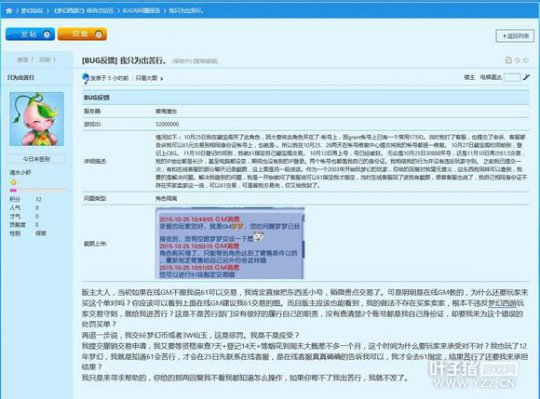Screen dimensions: 540x399
Task: Click the value in the 问题类型 row
Action: [x=166, y=199]
